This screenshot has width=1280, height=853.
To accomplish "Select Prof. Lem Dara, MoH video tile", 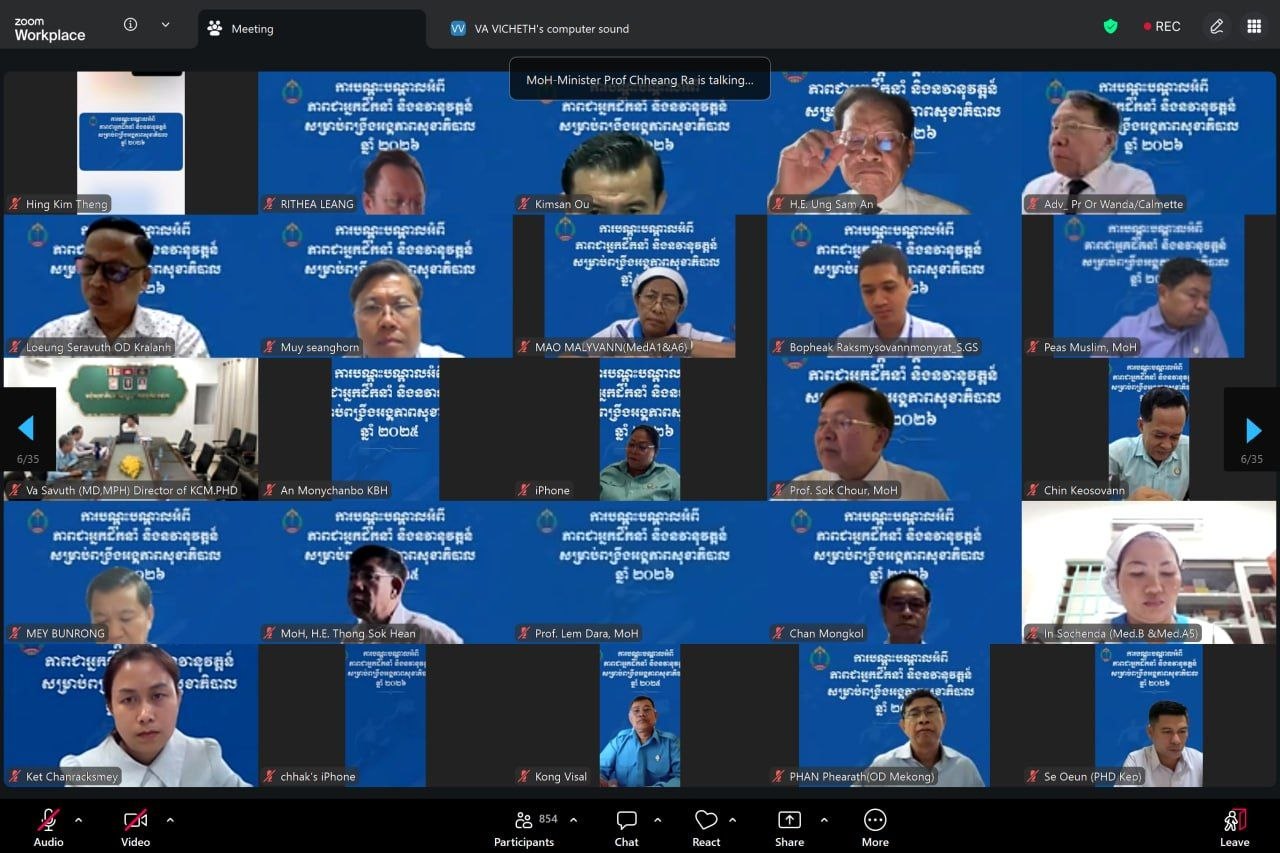I will tap(640, 572).
